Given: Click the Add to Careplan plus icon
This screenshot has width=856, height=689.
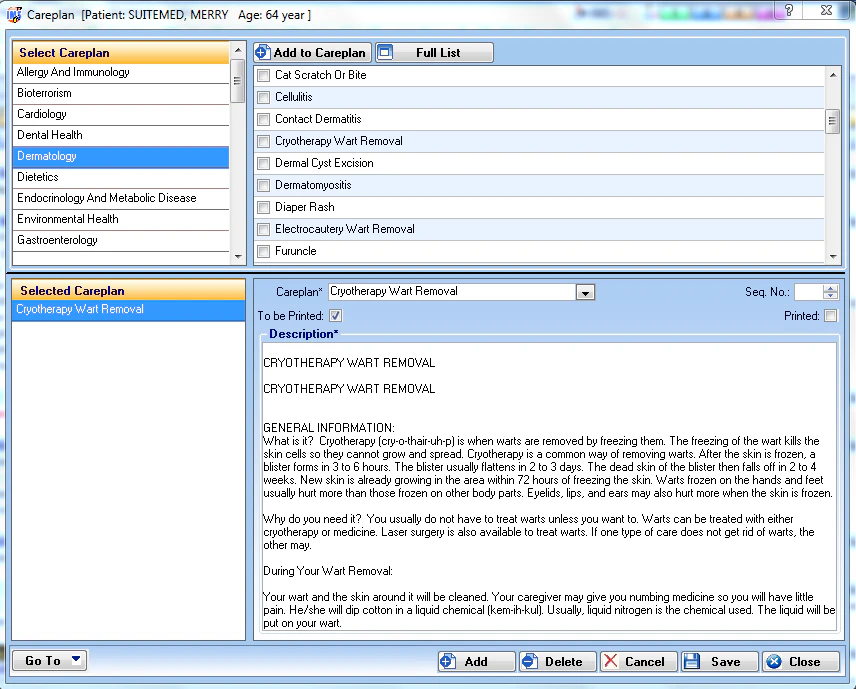Looking at the screenshot, I should tap(262, 52).
